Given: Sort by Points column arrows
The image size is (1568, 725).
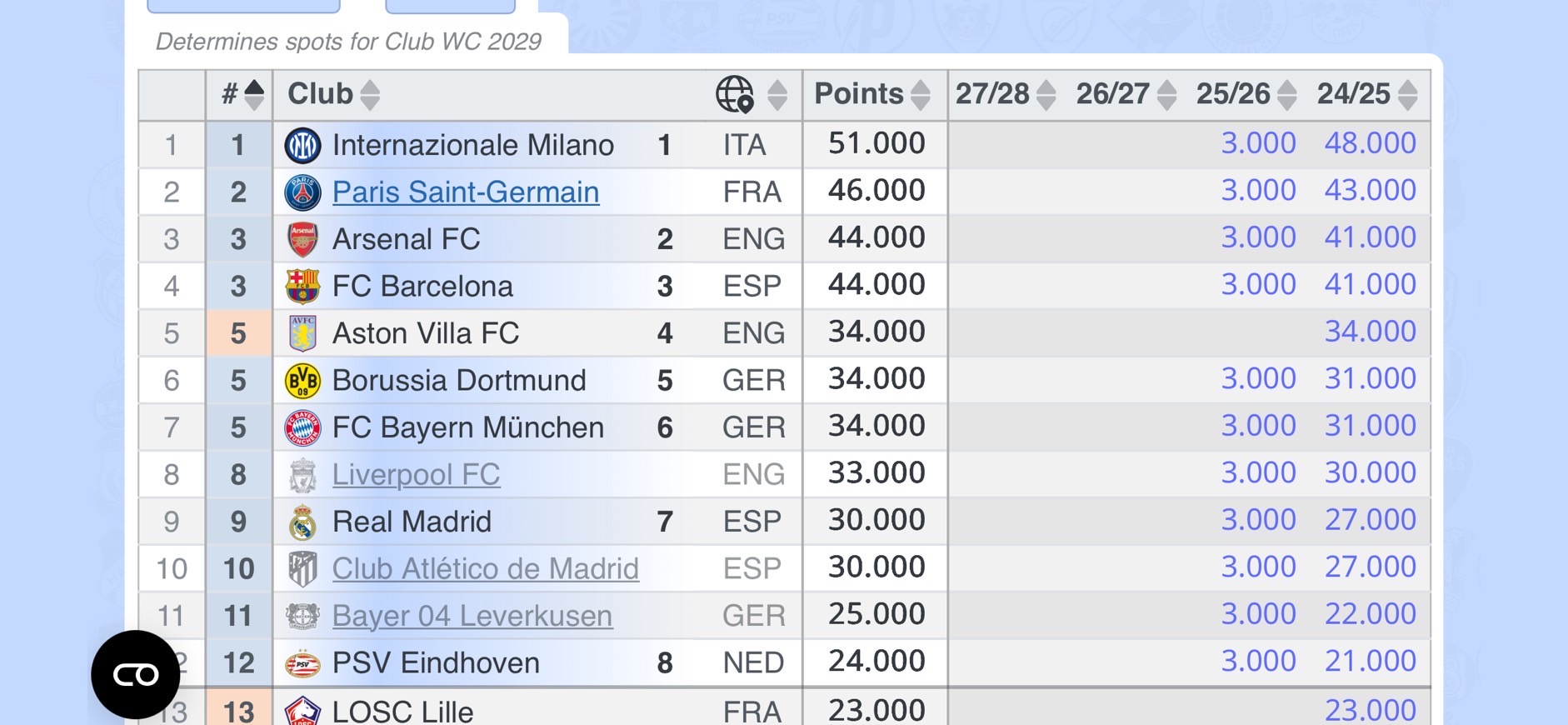Looking at the screenshot, I should [x=920, y=94].
